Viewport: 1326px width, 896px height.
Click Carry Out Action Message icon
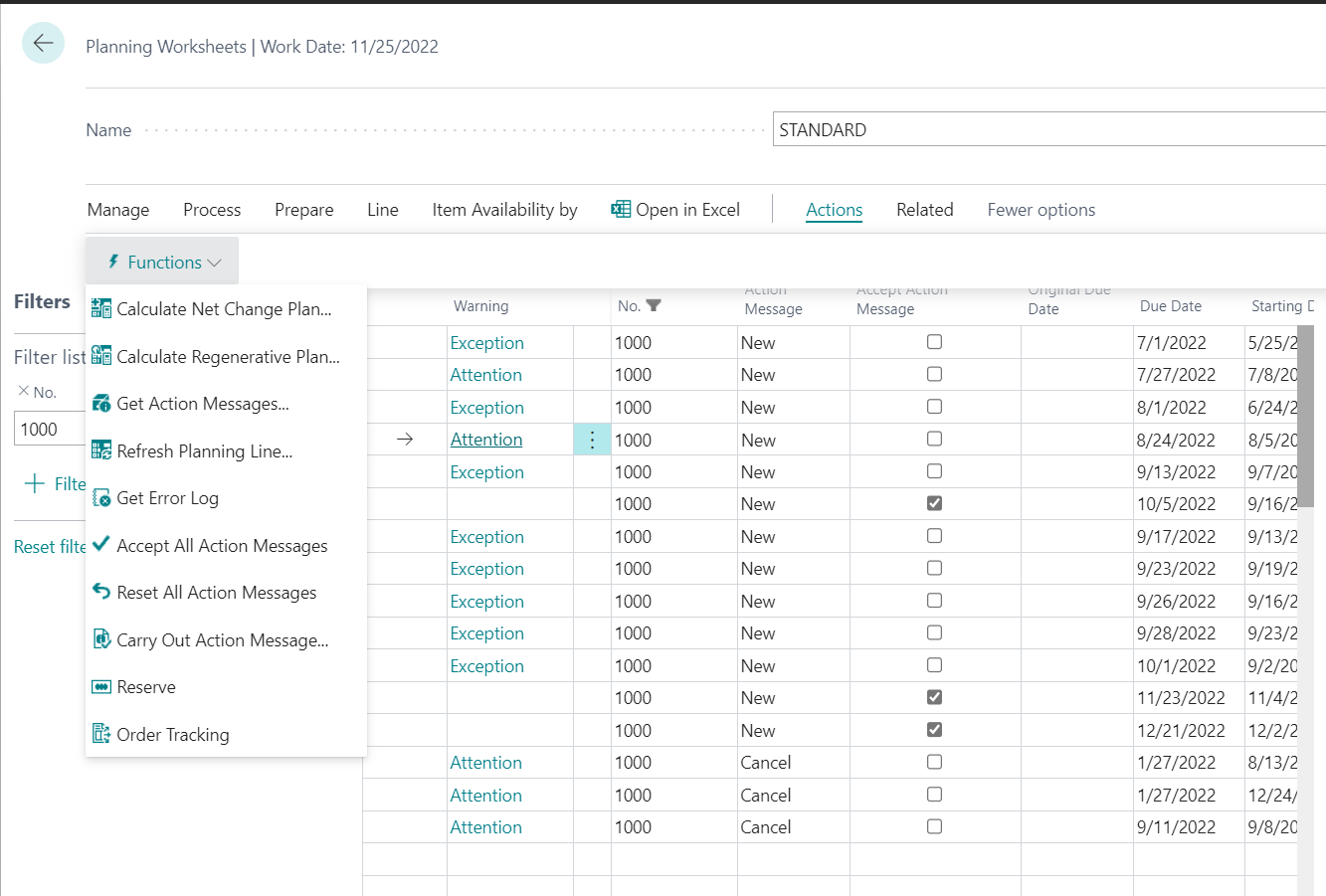pyautogui.click(x=101, y=639)
